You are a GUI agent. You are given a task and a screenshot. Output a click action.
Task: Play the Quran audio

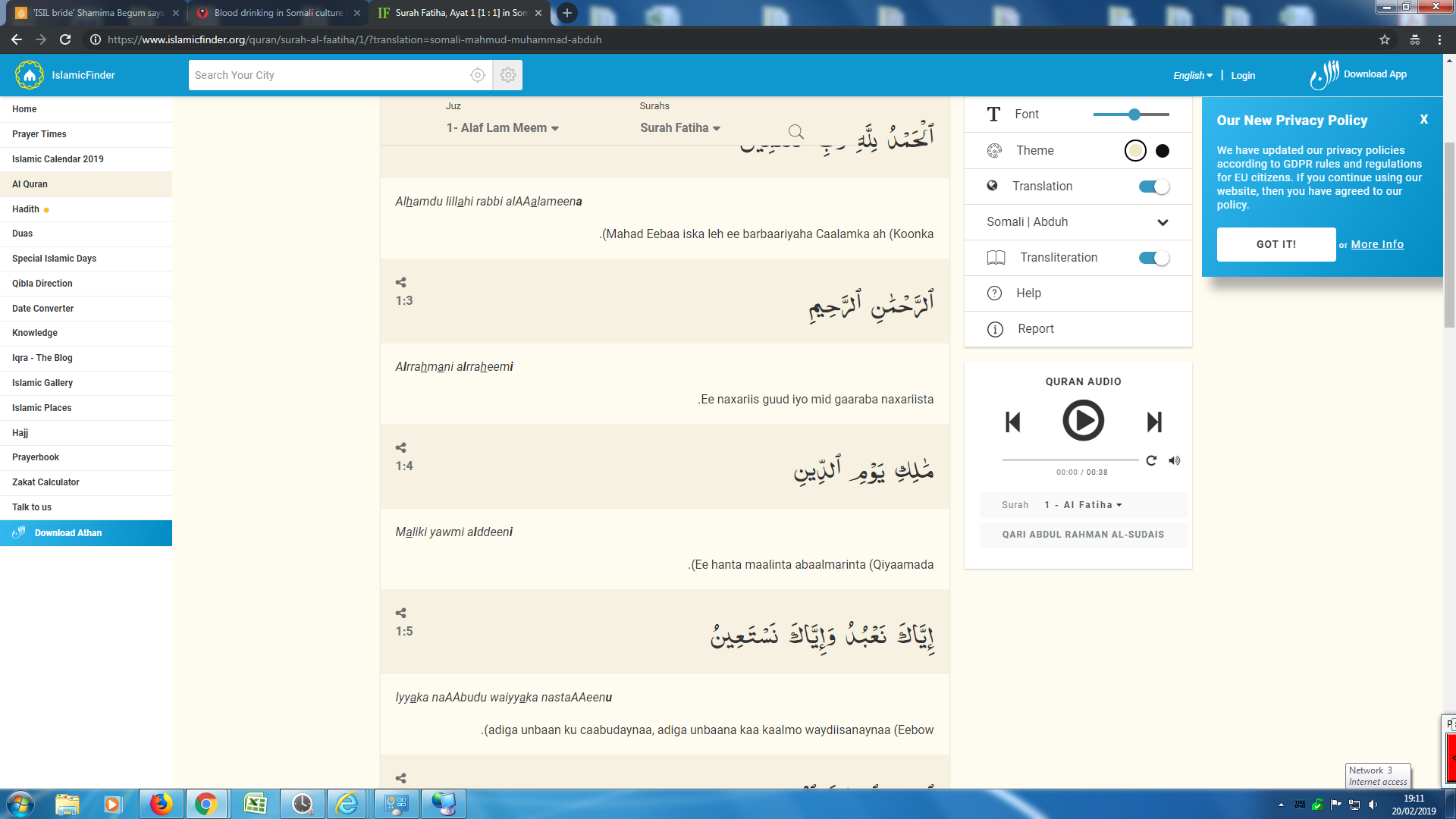pos(1083,421)
